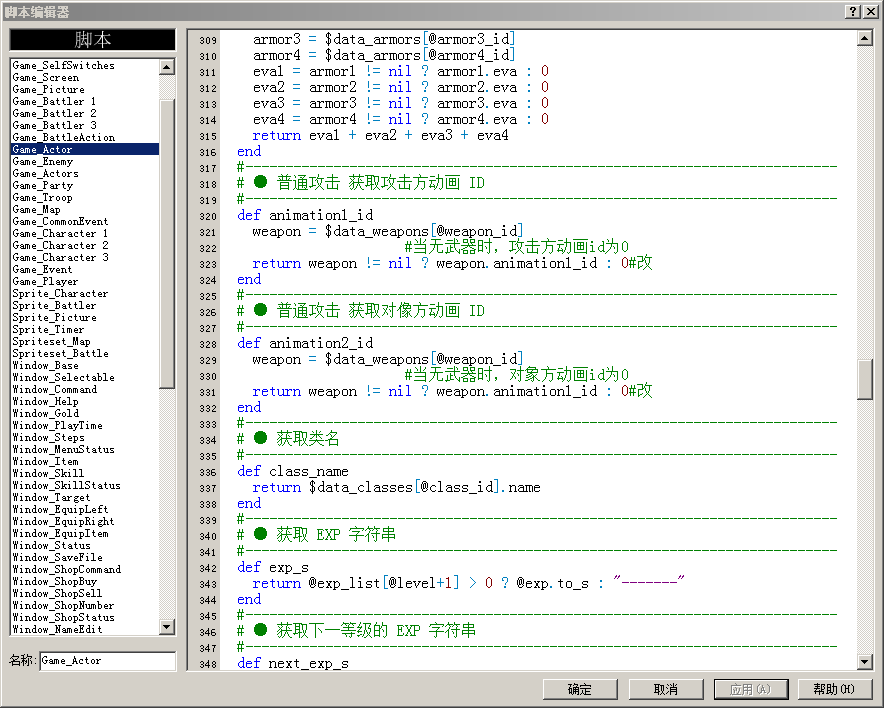Open help with the 帮助(H) button

pyautogui.click(x=835, y=689)
